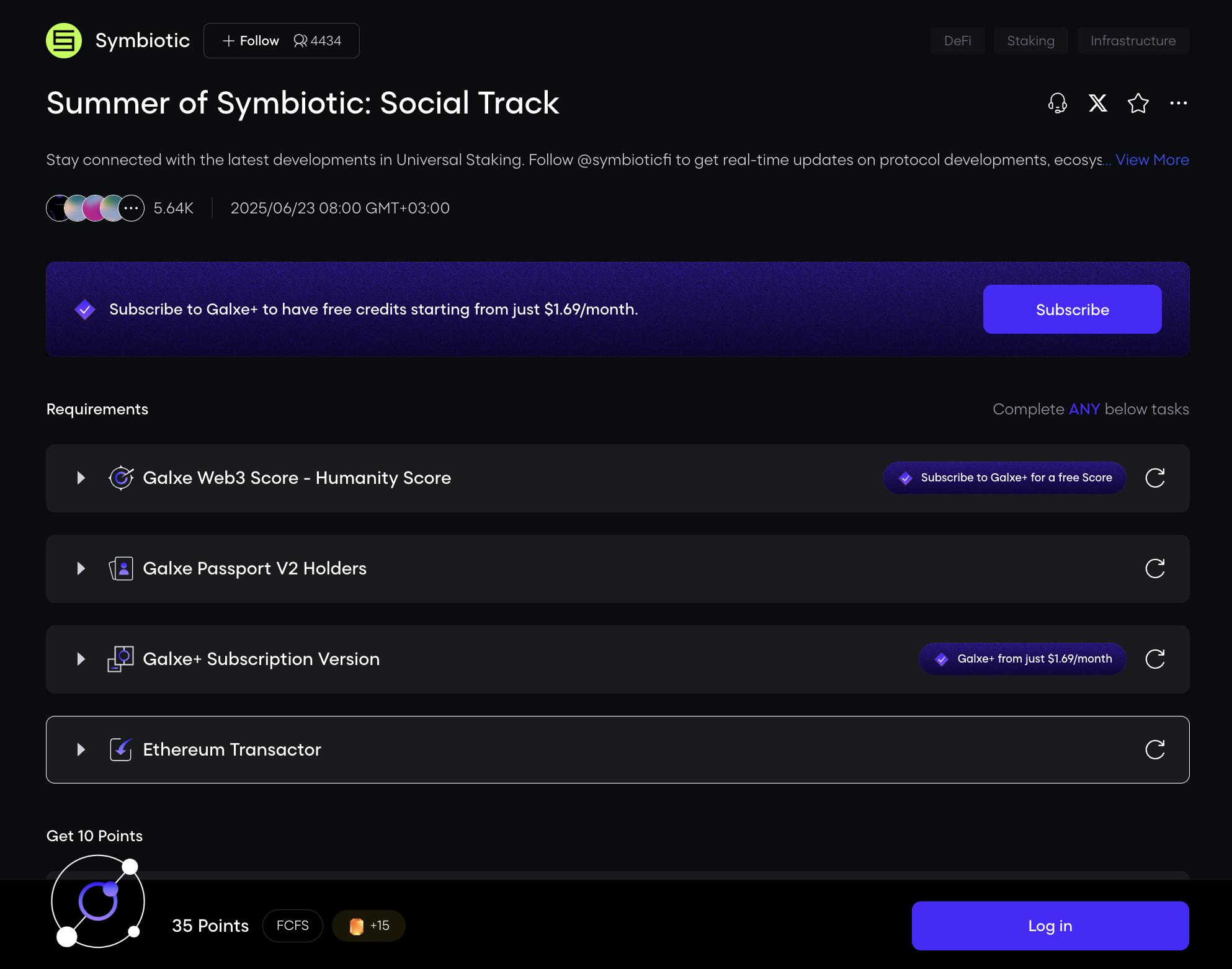This screenshot has height=969, width=1232.
Task: Refresh the Galxe Passport V2 Holders task
Action: pos(1154,568)
